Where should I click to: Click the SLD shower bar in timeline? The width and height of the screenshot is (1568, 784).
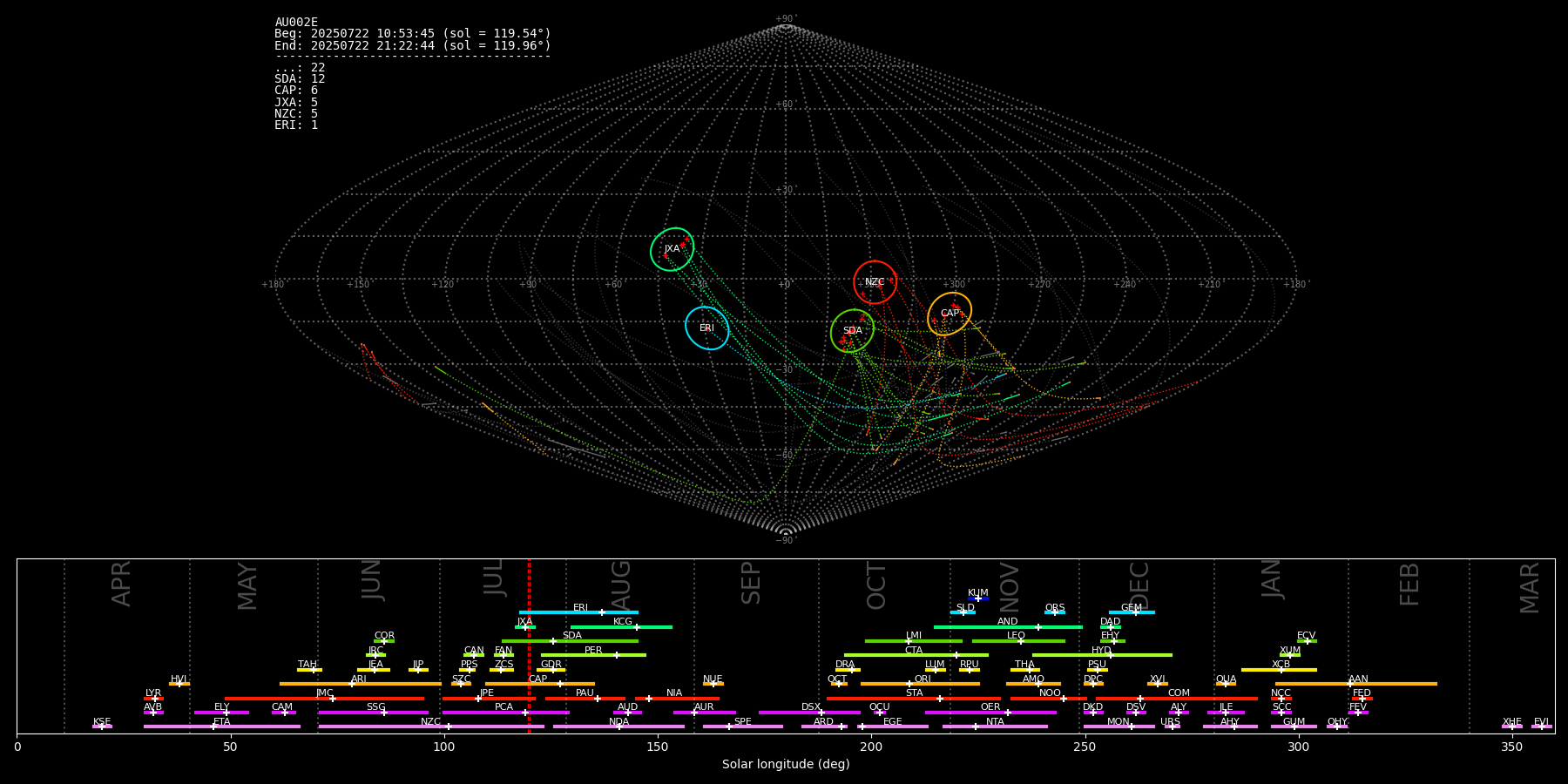[x=963, y=612]
